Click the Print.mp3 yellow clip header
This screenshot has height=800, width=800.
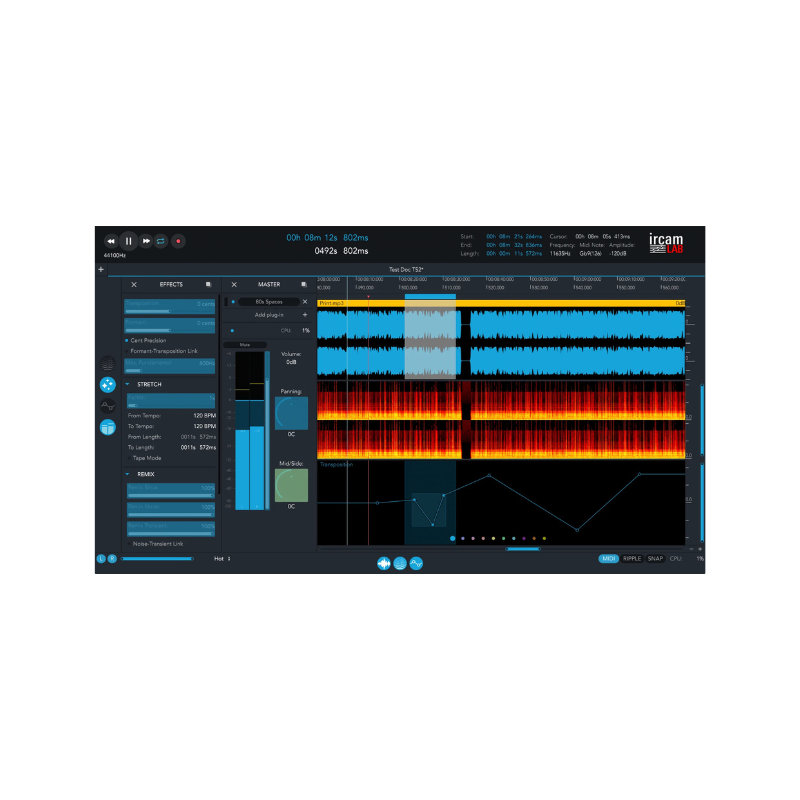pos(501,303)
